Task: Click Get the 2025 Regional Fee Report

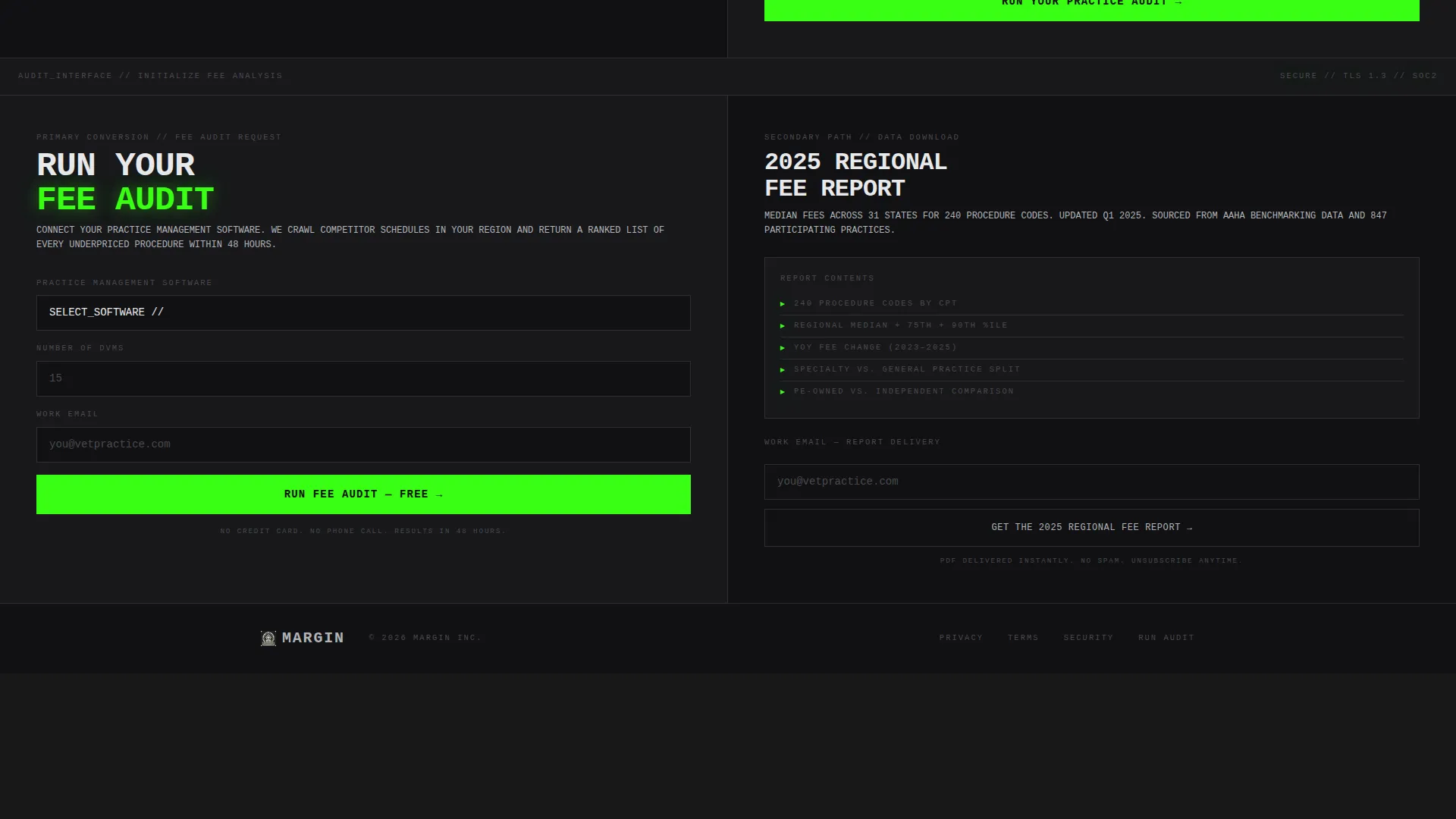Action: [1091, 528]
